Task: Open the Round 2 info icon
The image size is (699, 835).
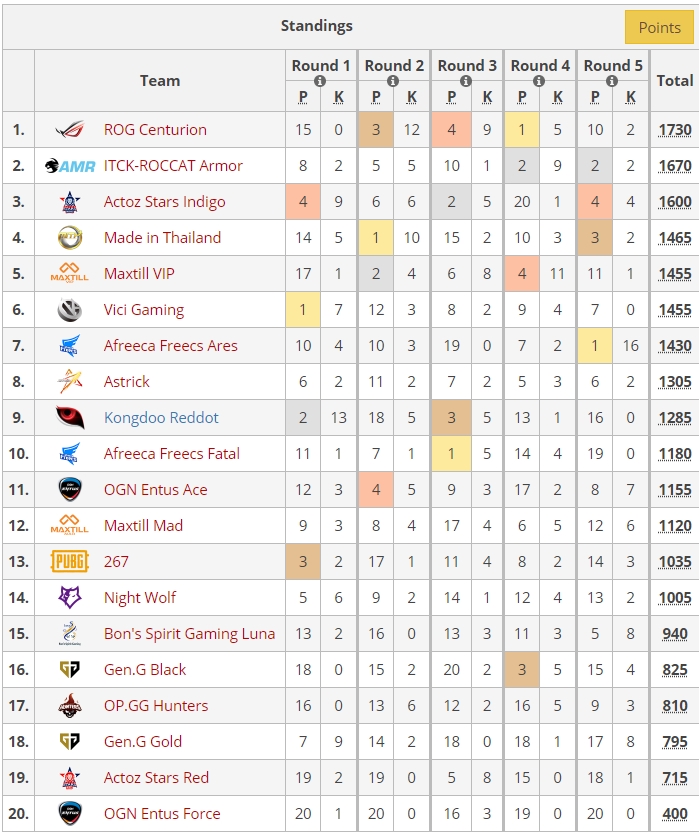Action: click(x=393, y=81)
